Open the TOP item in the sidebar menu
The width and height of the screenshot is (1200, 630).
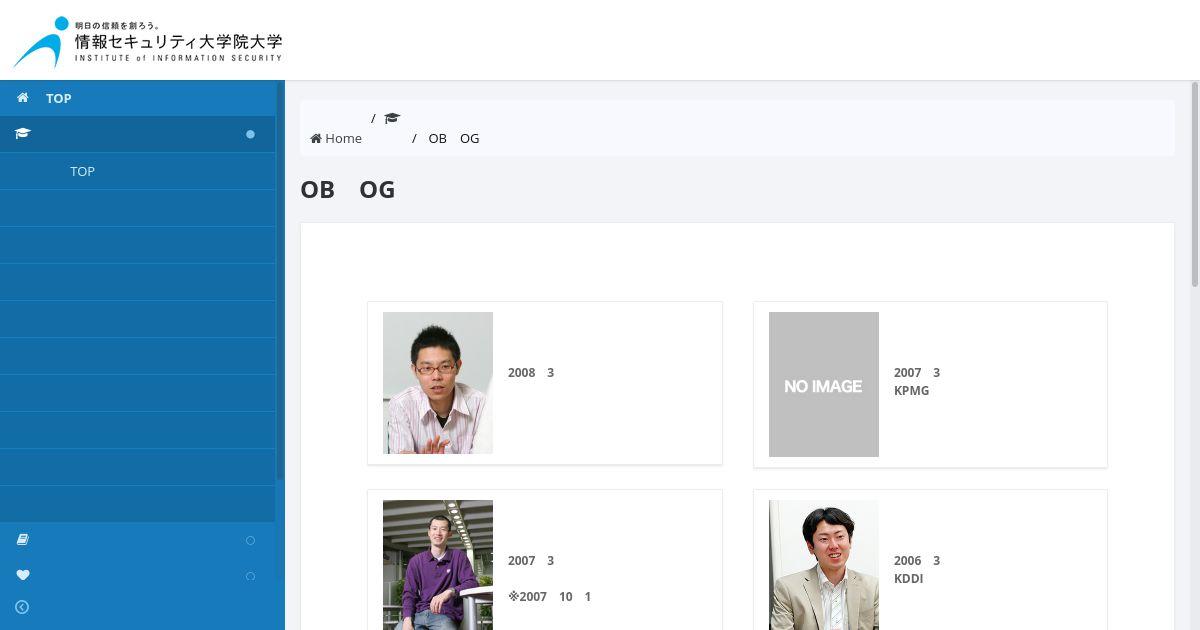coord(138,98)
